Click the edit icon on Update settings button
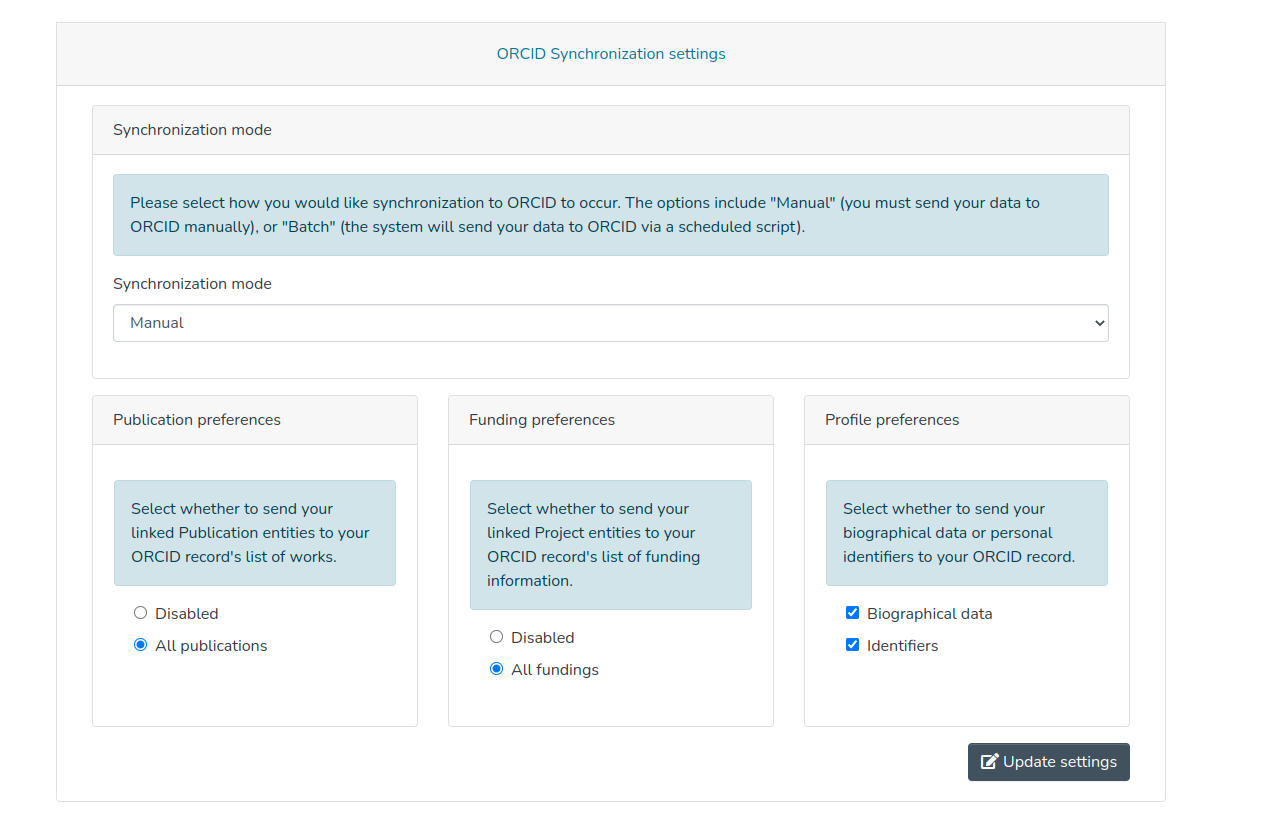Screen dimensions: 1284x838 (x=989, y=762)
